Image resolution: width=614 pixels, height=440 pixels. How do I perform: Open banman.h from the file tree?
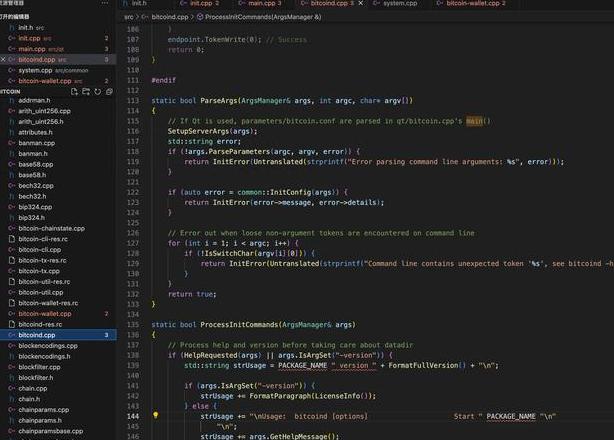point(58,154)
